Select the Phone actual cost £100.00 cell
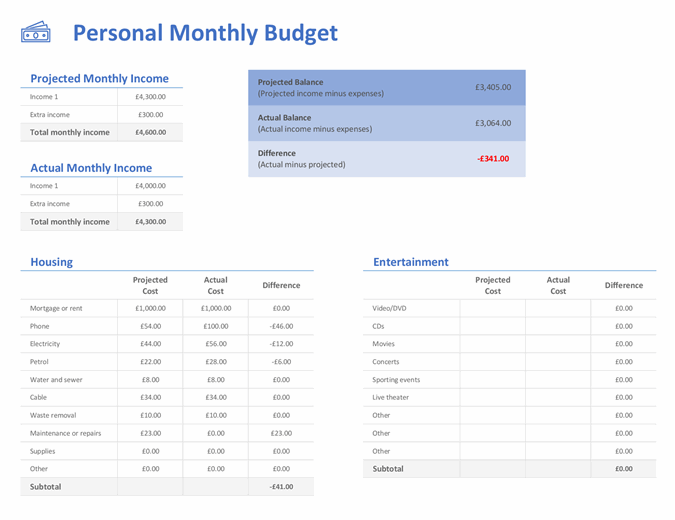Image resolution: width=675 pixels, height=520 pixels. pos(215,326)
